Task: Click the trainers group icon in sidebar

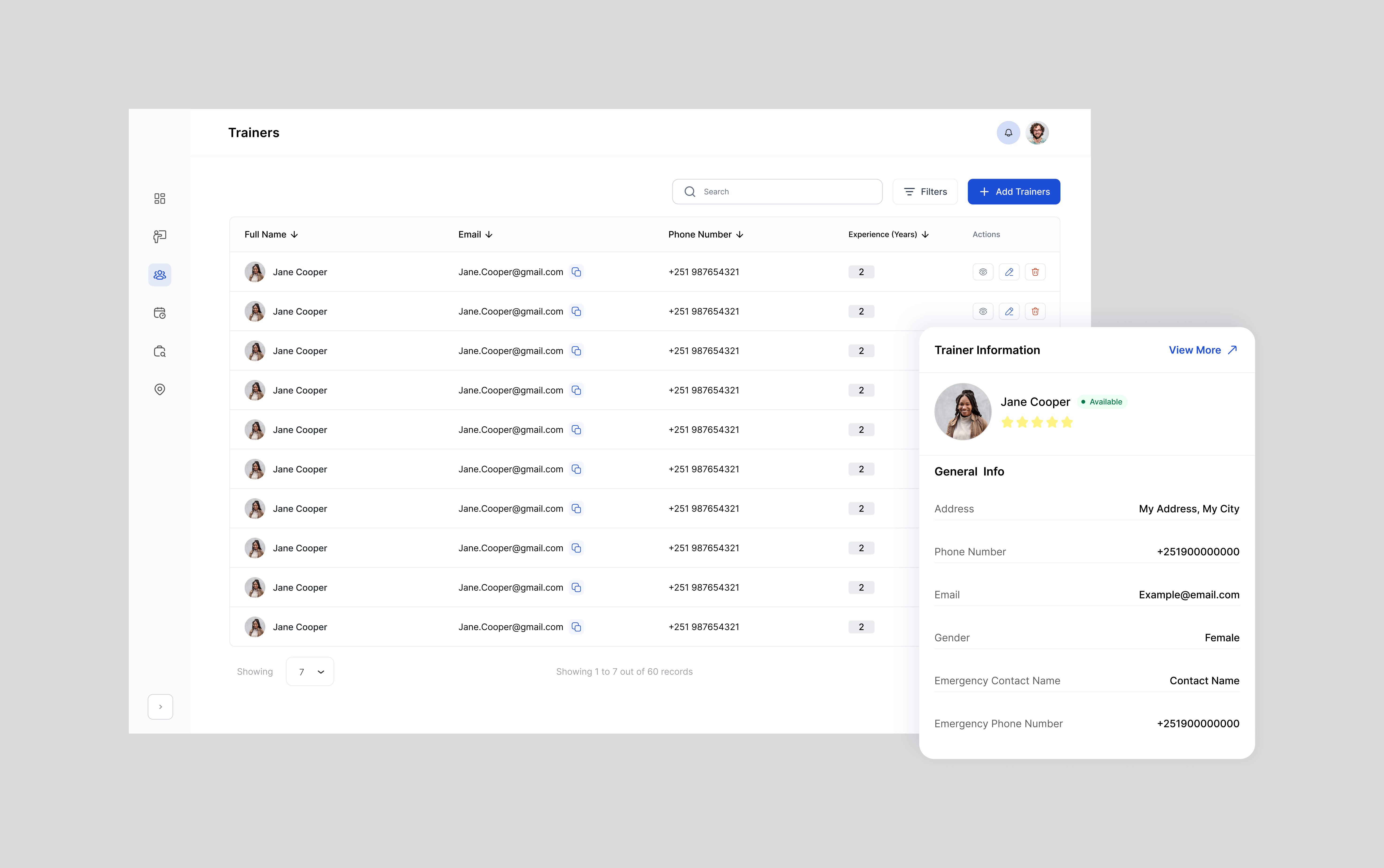Action: (160, 275)
